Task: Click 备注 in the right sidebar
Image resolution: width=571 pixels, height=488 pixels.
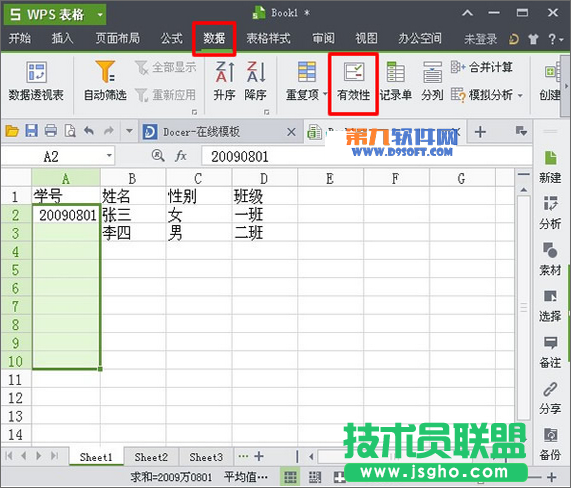Action: pyautogui.click(x=550, y=352)
